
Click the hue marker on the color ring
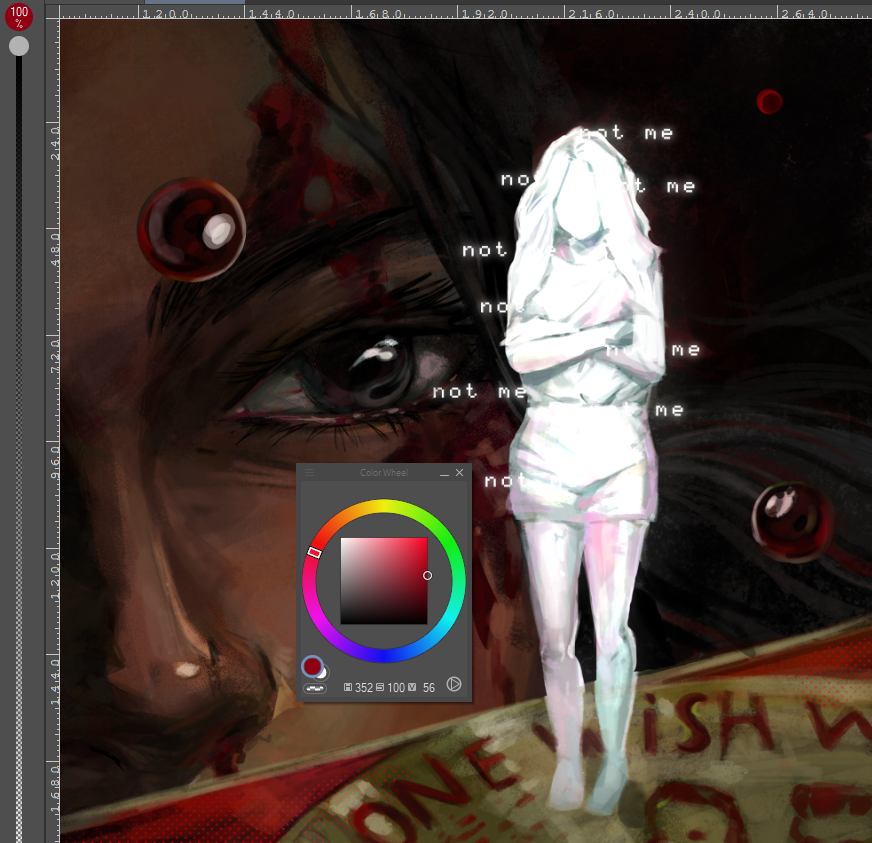click(x=314, y=552)
